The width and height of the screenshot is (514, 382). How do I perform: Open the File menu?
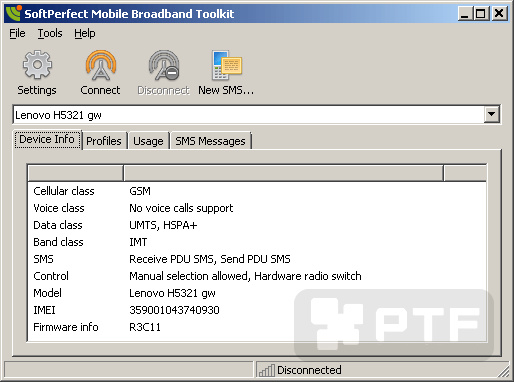[x=17, y=33]
